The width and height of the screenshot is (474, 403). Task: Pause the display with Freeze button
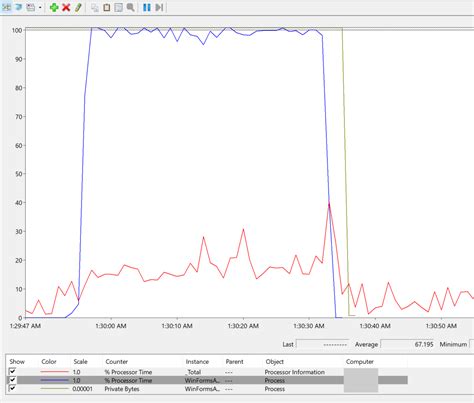(x=147, y=7)
